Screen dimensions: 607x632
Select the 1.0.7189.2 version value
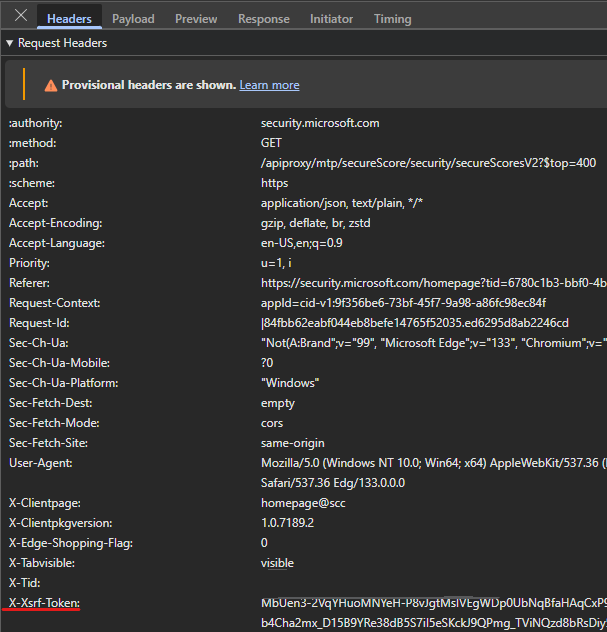287,523
